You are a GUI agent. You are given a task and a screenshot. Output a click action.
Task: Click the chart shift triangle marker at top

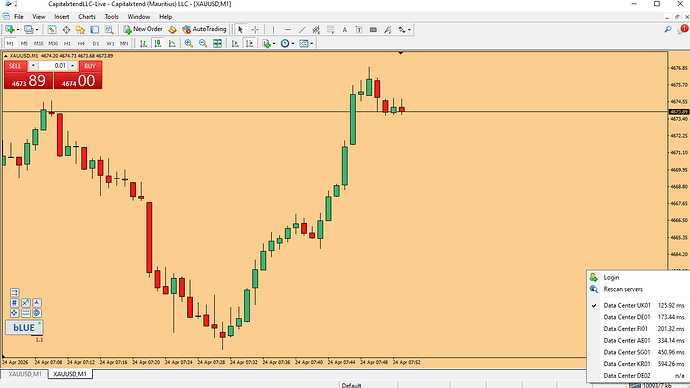[x=400, y=53]
